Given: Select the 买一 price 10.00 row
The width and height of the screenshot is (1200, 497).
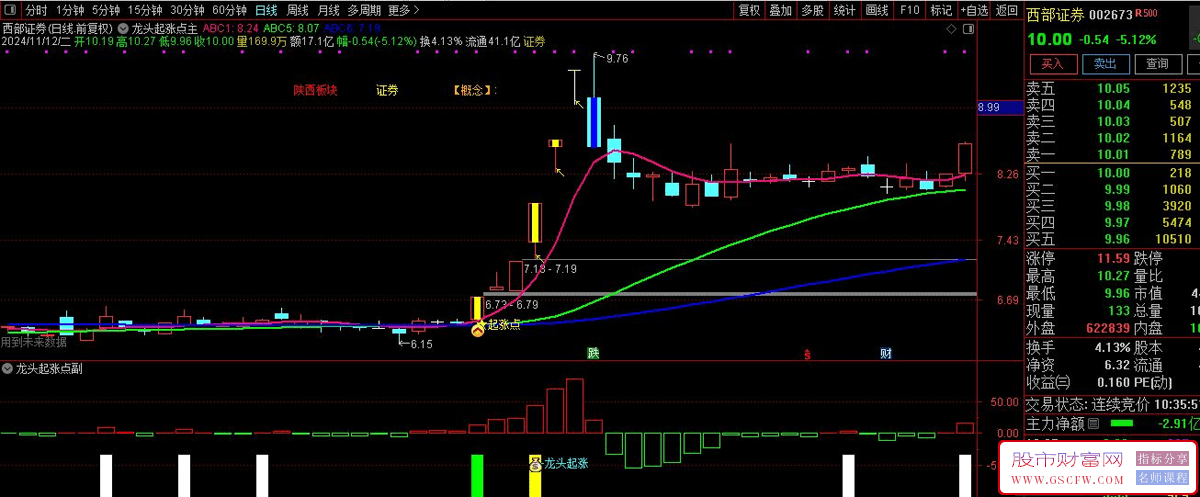Looking at the screenshot, I should [1112, 173].
